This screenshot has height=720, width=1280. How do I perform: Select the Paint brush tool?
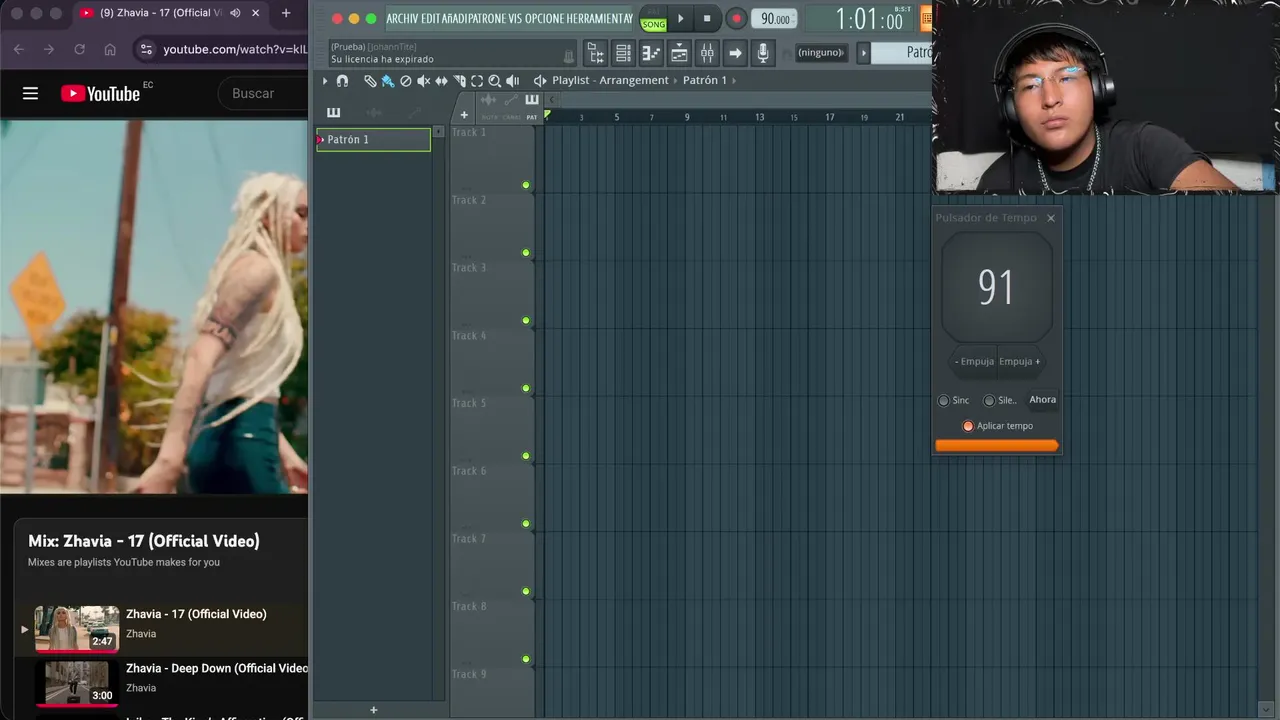(388, 81)
